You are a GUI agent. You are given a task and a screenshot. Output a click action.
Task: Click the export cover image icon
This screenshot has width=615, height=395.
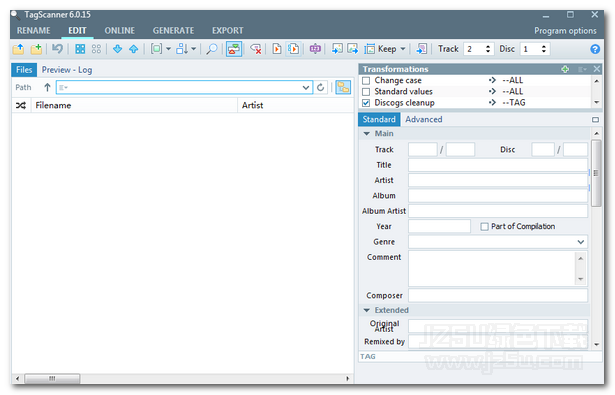coord(353,49)
